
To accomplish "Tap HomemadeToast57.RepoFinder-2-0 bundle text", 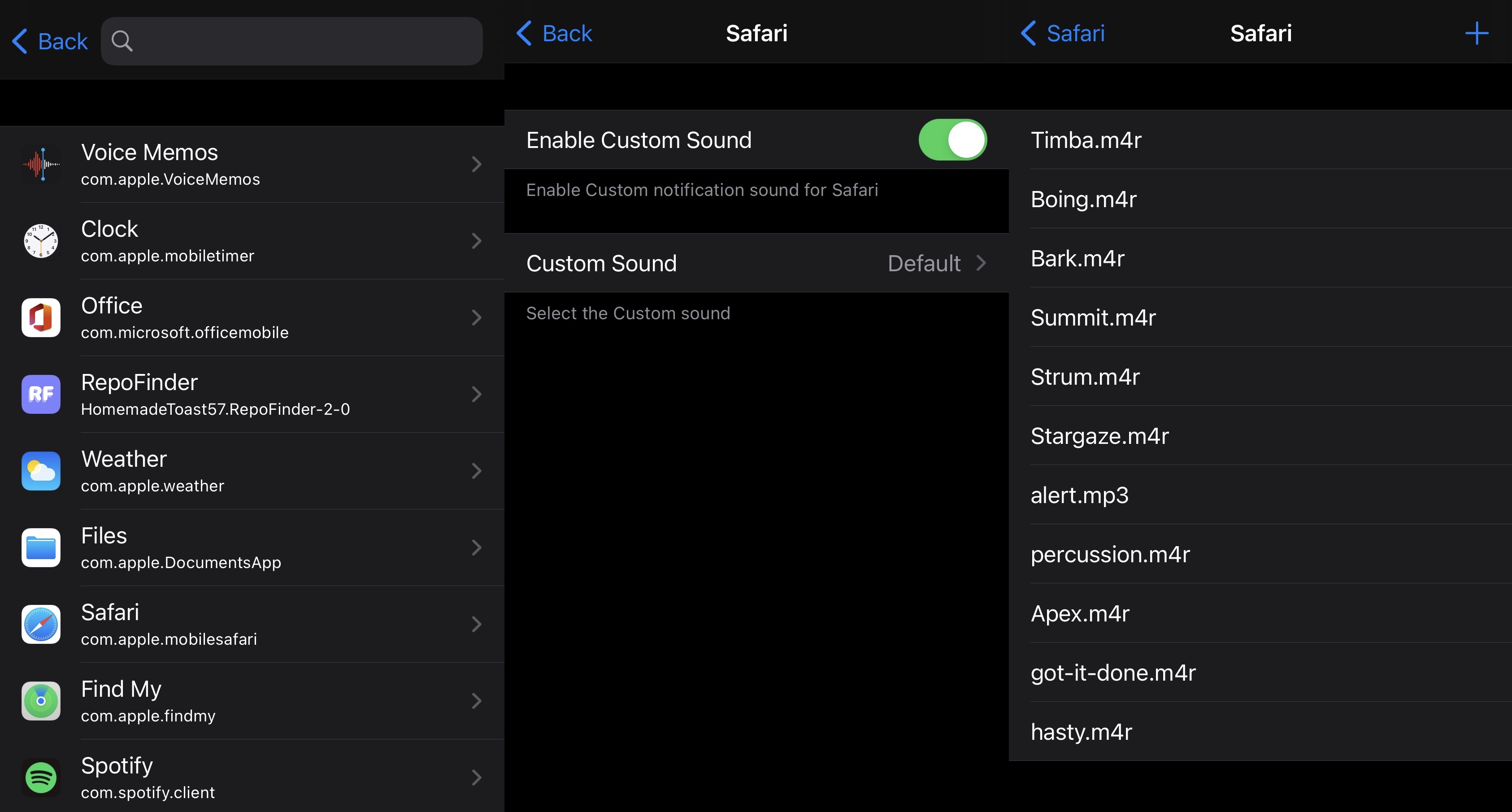I will [215, 409].
